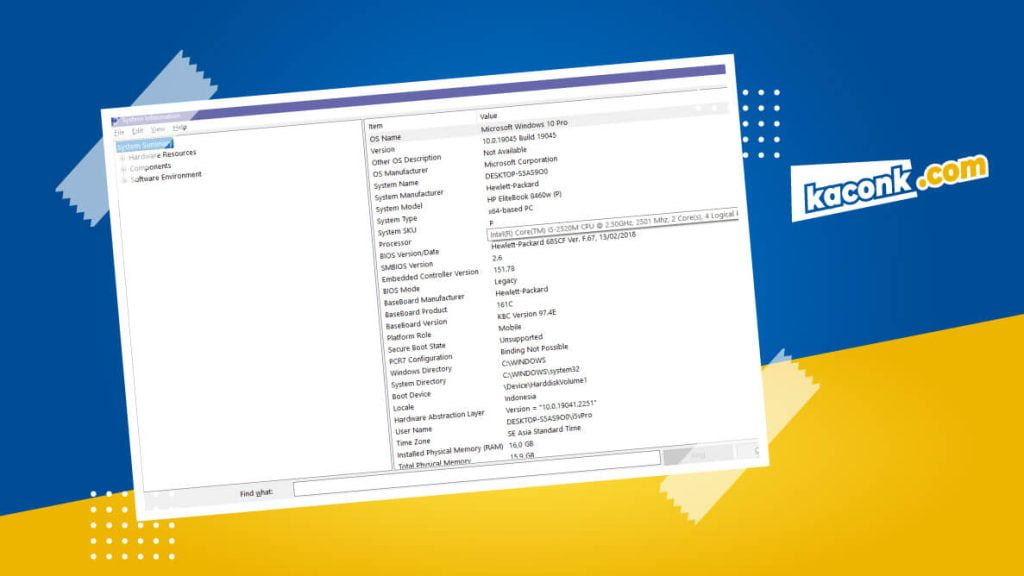
Task: Select Installed Physical Memory (RAM) item
Action: tap(451, 451)
